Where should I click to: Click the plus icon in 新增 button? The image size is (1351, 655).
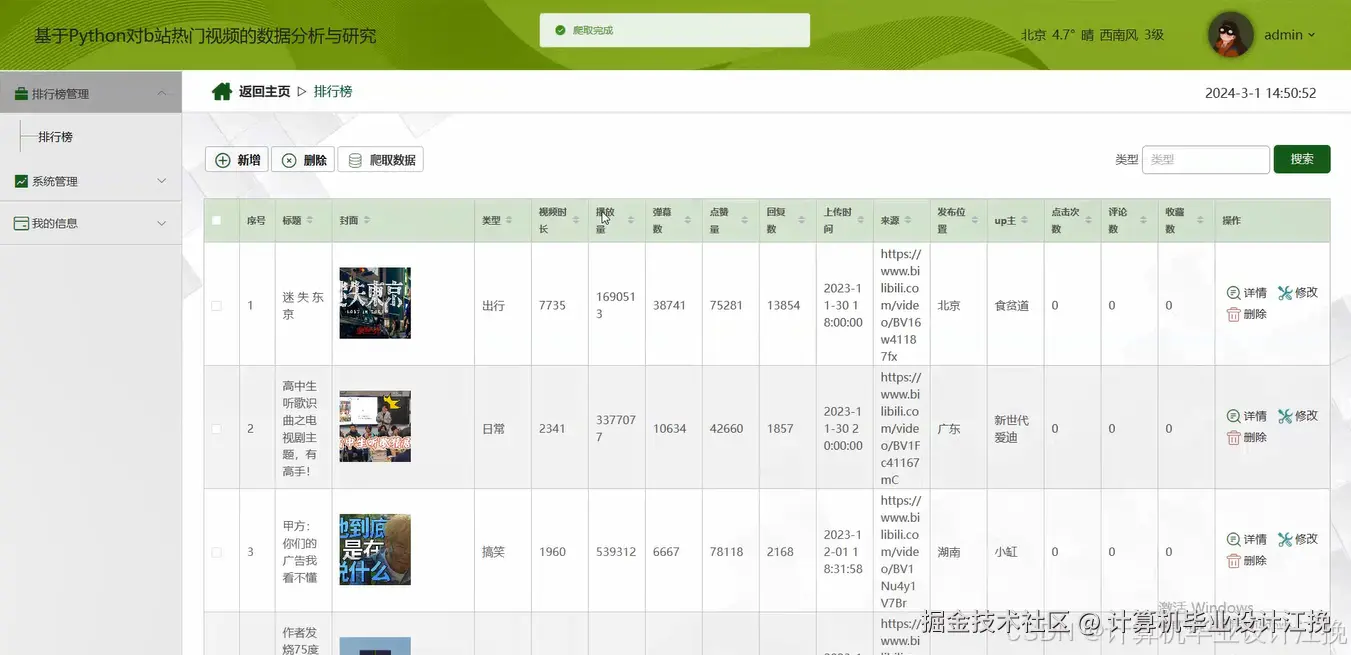point(223,160)
